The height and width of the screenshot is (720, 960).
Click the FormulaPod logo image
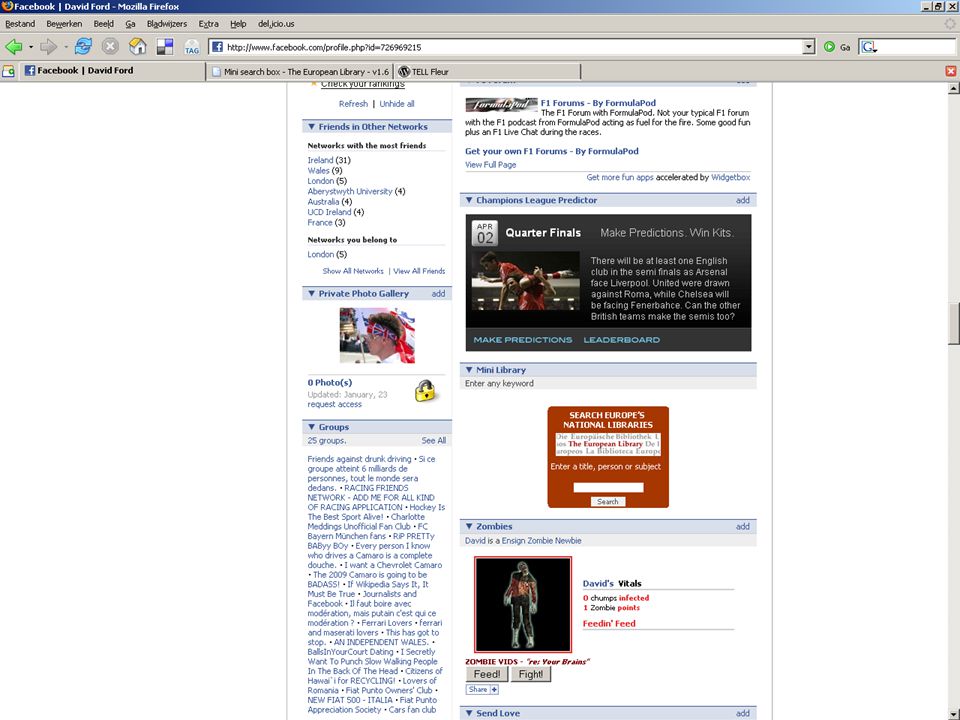tap(501, 105)
